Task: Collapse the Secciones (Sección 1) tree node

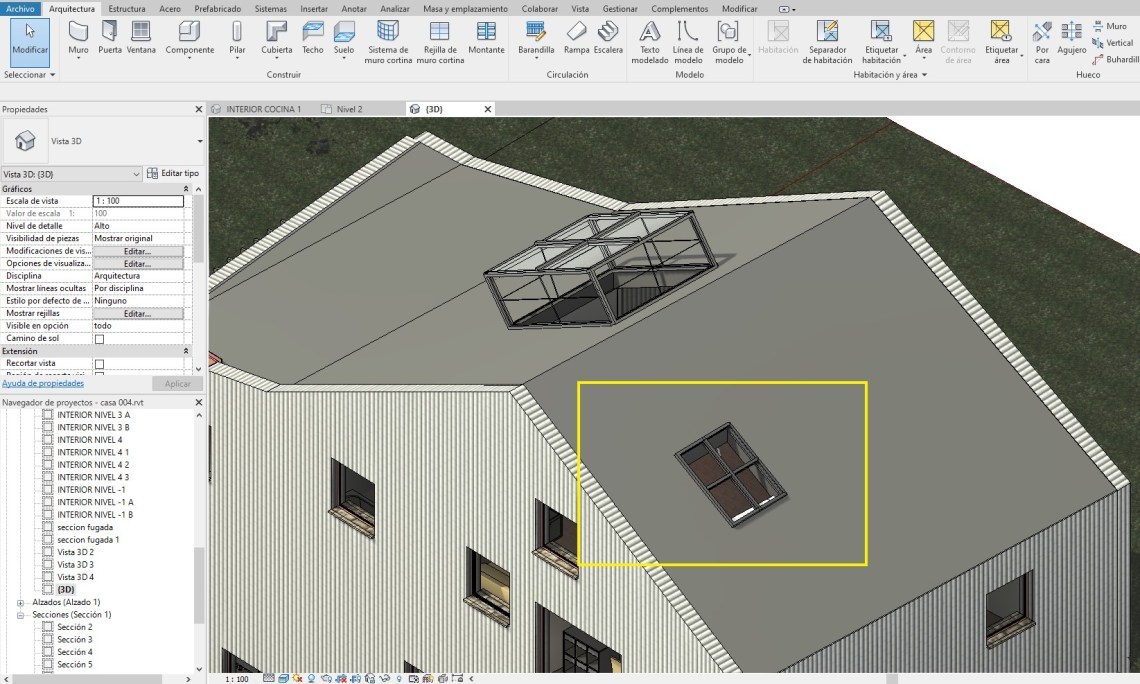Action: [x=21, y=615]
